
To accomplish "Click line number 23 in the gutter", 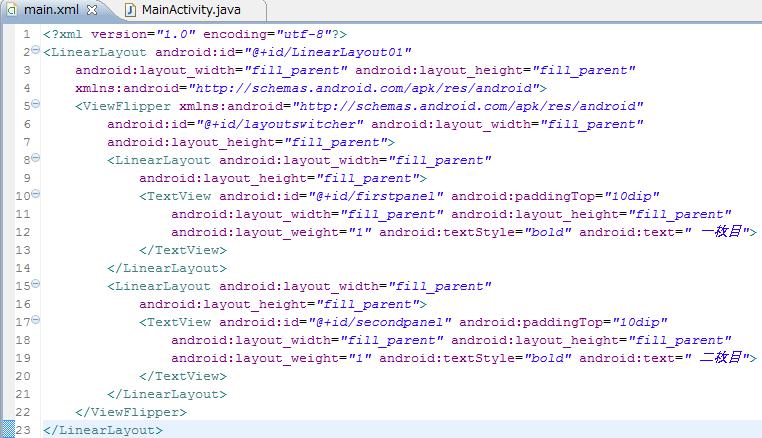I will point(23,430).
